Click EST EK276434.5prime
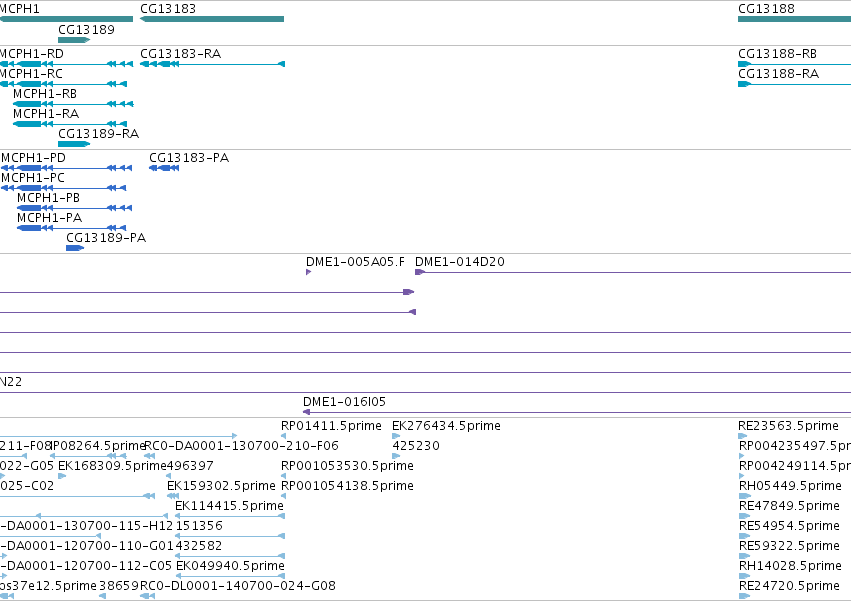The image size is (851, 601). point(446,426)
